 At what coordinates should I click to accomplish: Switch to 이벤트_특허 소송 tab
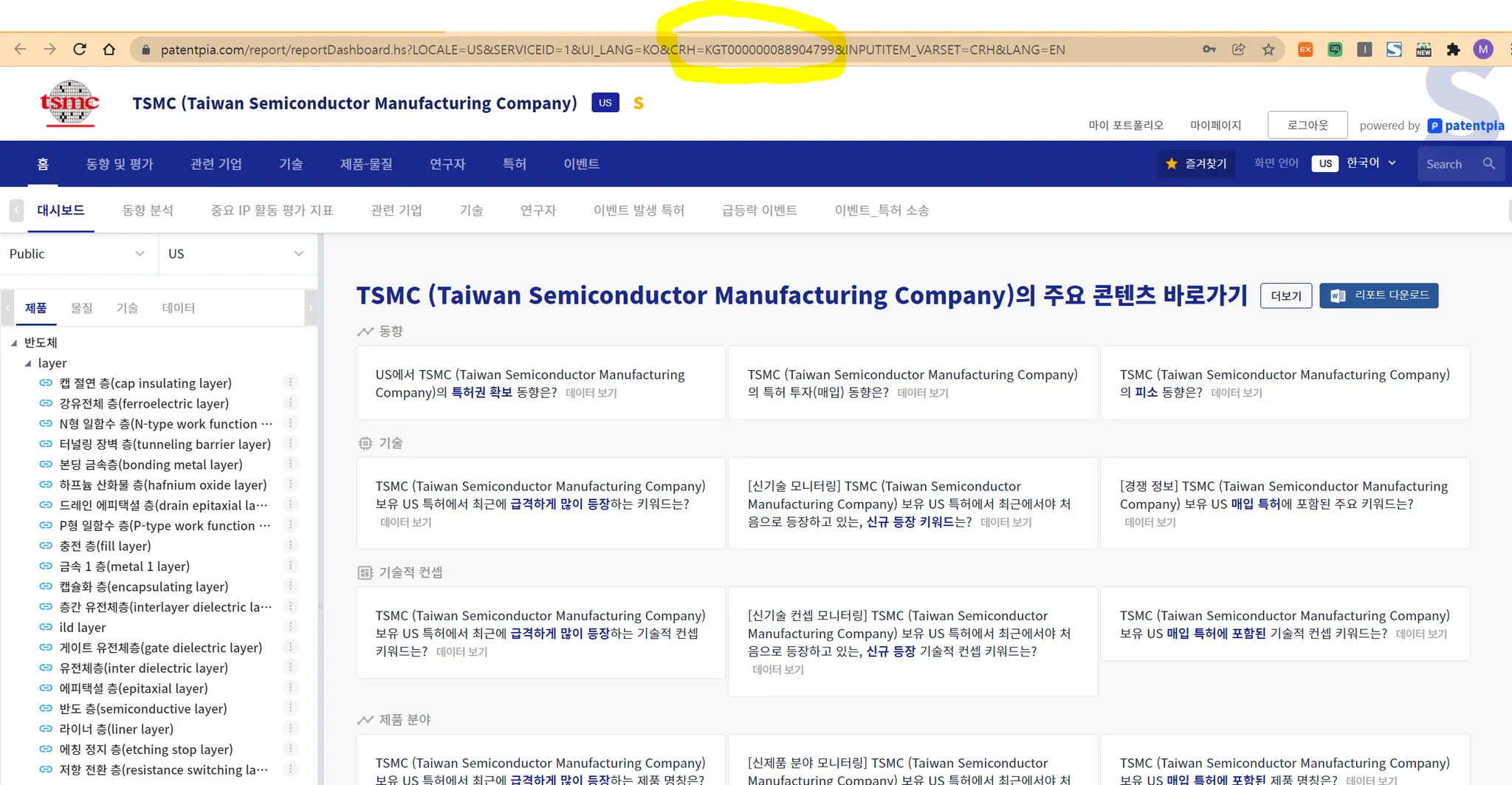(x=882, y=210)
